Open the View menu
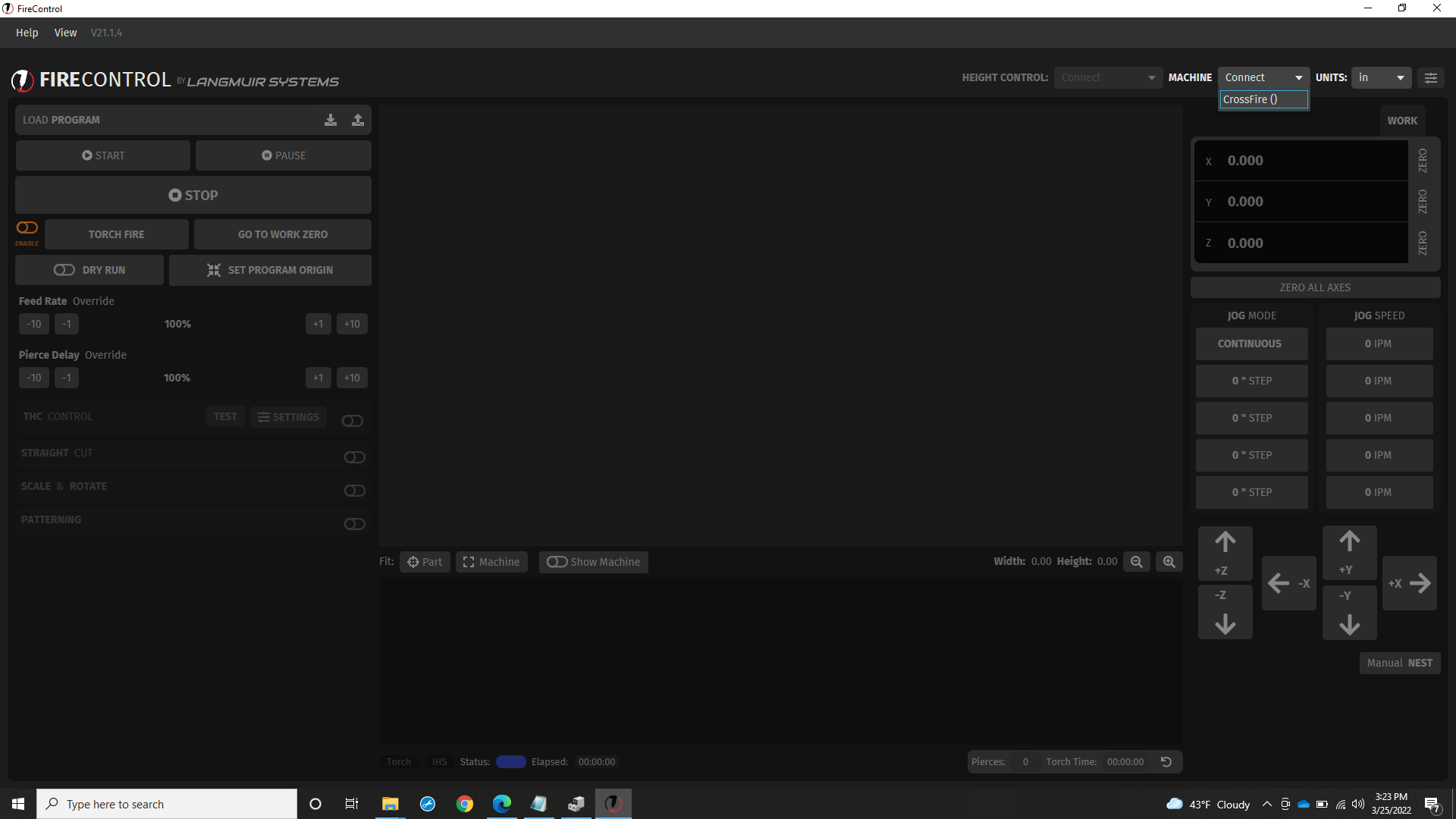This screenshot has height=819, width=1456. [x=65, y=33]
